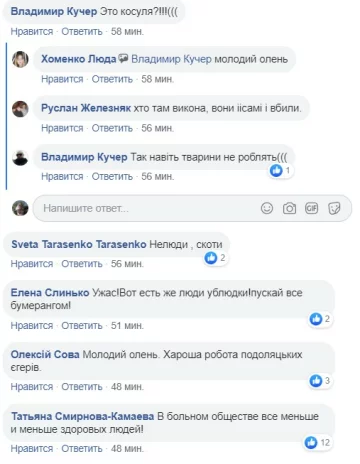This screenshot has height=464, width=360.
Task: Click inside the 'Напишите ответ...' field
Action: pos(192,208)
